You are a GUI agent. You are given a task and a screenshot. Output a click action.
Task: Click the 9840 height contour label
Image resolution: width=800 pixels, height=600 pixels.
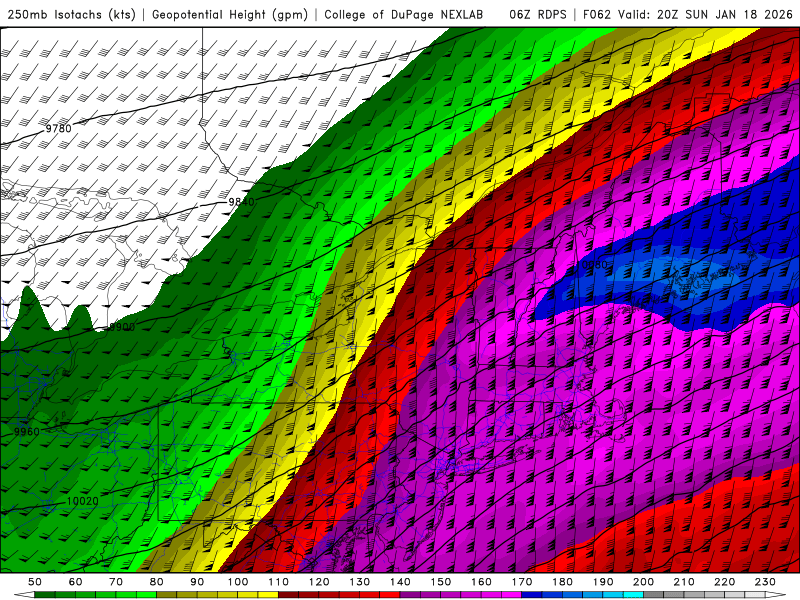point(241,202)
